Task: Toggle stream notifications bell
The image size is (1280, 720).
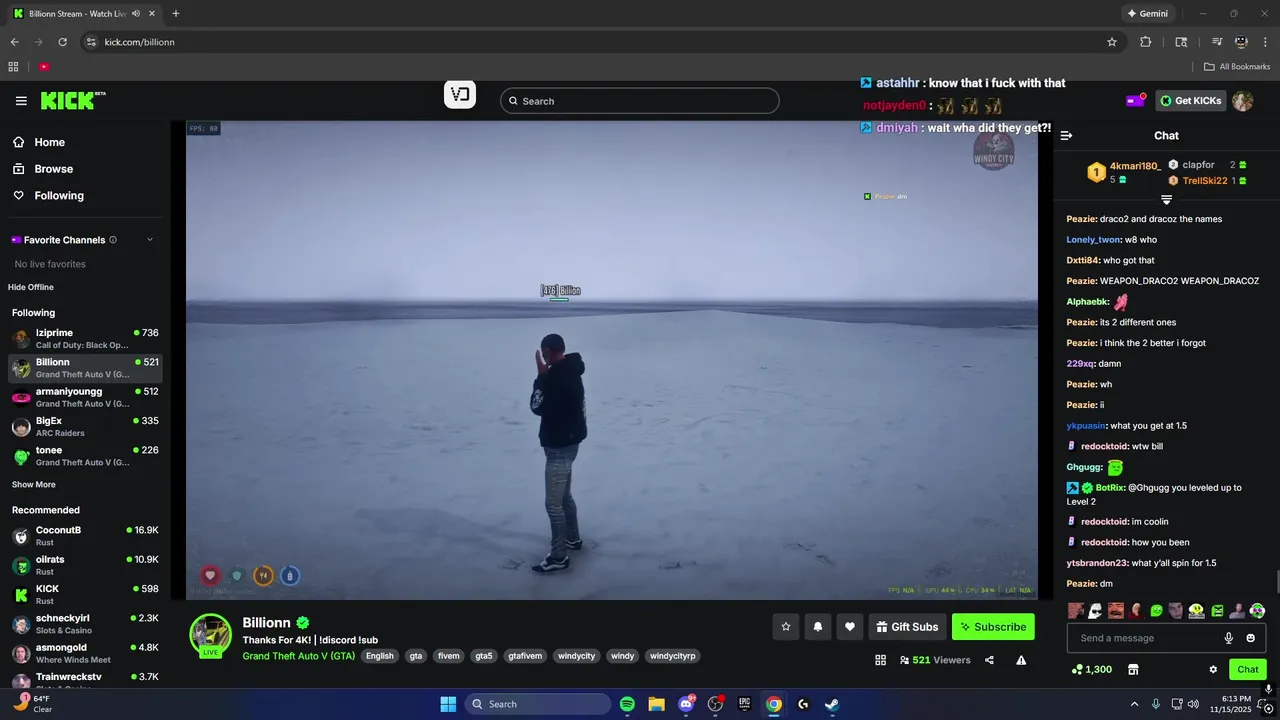Action: pos(818,627)
